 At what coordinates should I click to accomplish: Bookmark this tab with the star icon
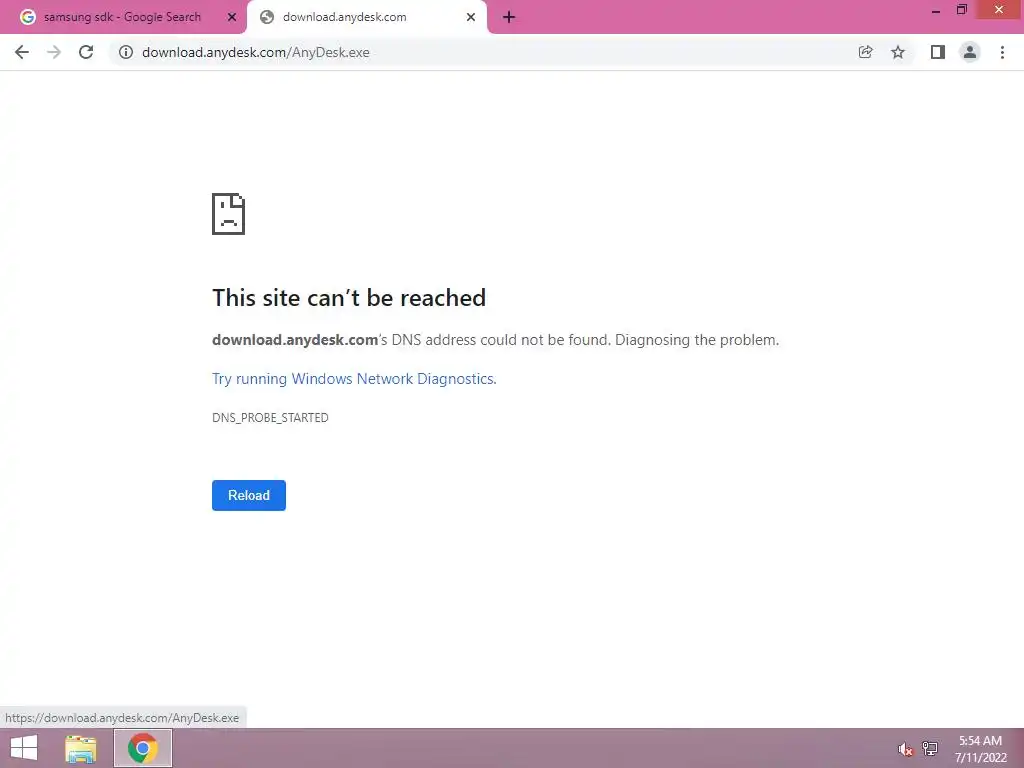[x=898, y=52]
